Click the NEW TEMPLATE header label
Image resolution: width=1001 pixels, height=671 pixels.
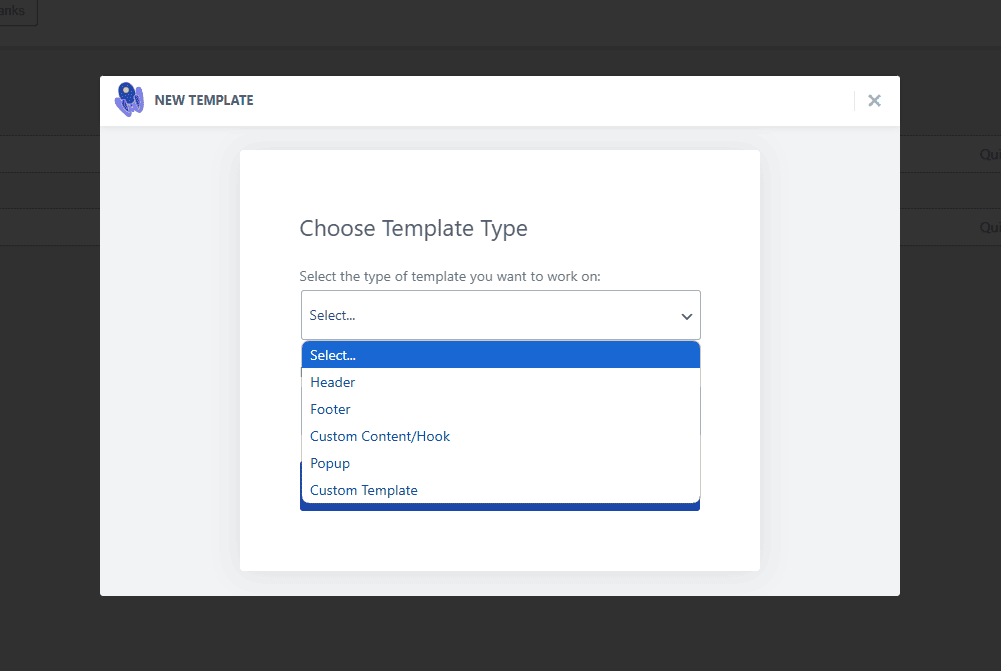204,100
